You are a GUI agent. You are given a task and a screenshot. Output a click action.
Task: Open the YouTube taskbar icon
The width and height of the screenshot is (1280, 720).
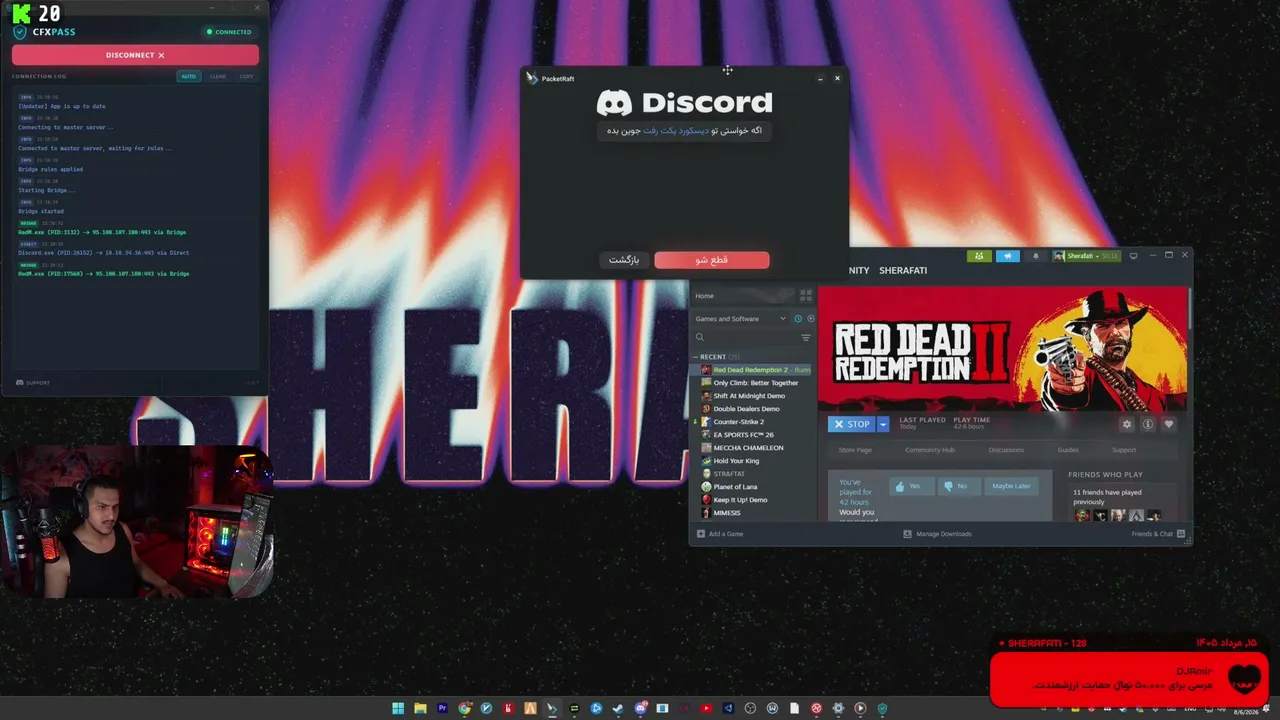[706, 709]
